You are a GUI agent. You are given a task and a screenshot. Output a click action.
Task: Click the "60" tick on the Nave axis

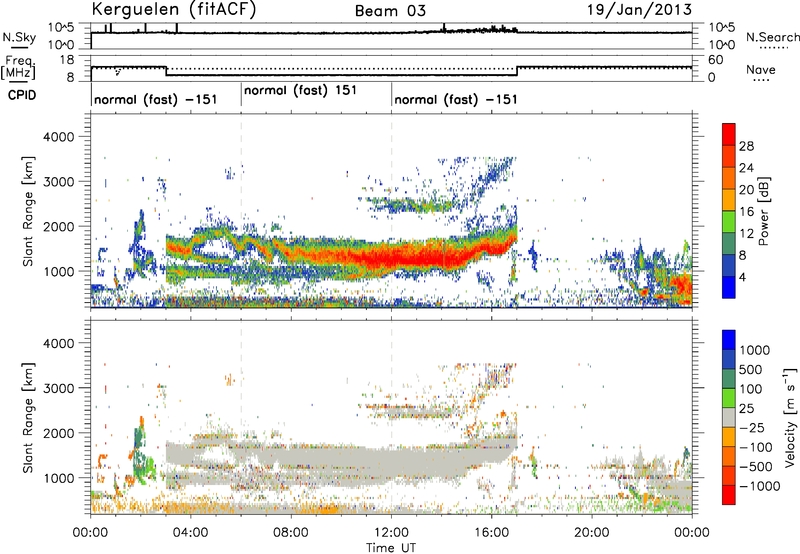pos(715,60)
